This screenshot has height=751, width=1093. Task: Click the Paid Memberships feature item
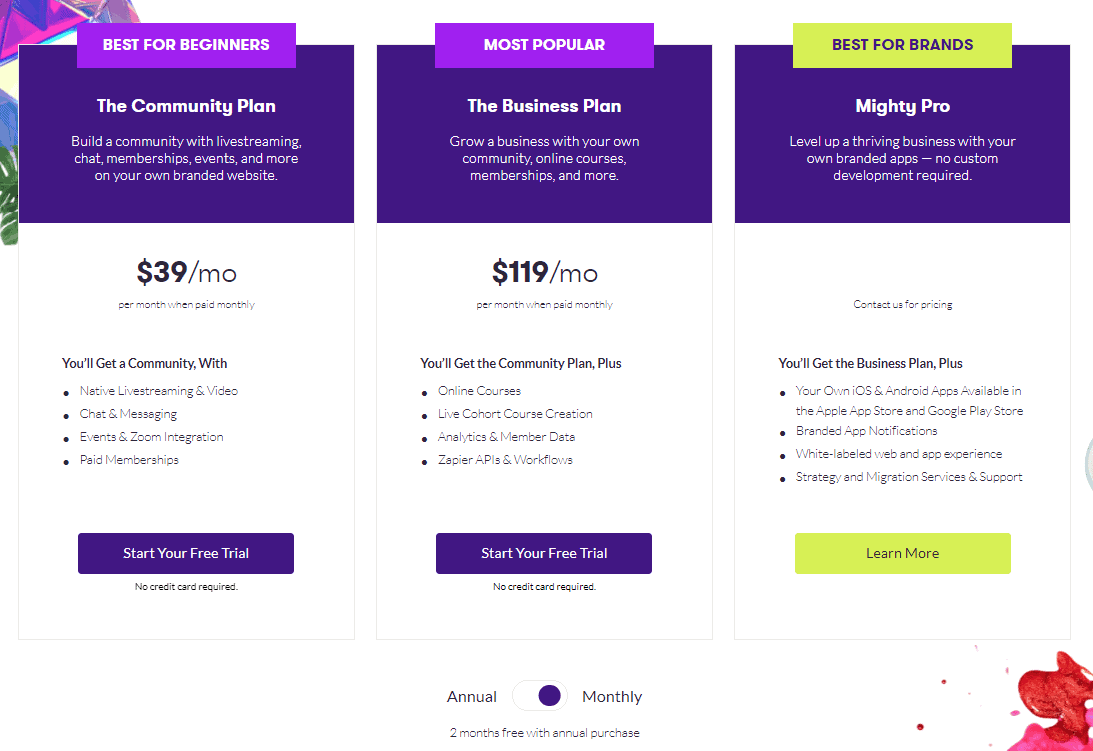[x=129, y=460]
